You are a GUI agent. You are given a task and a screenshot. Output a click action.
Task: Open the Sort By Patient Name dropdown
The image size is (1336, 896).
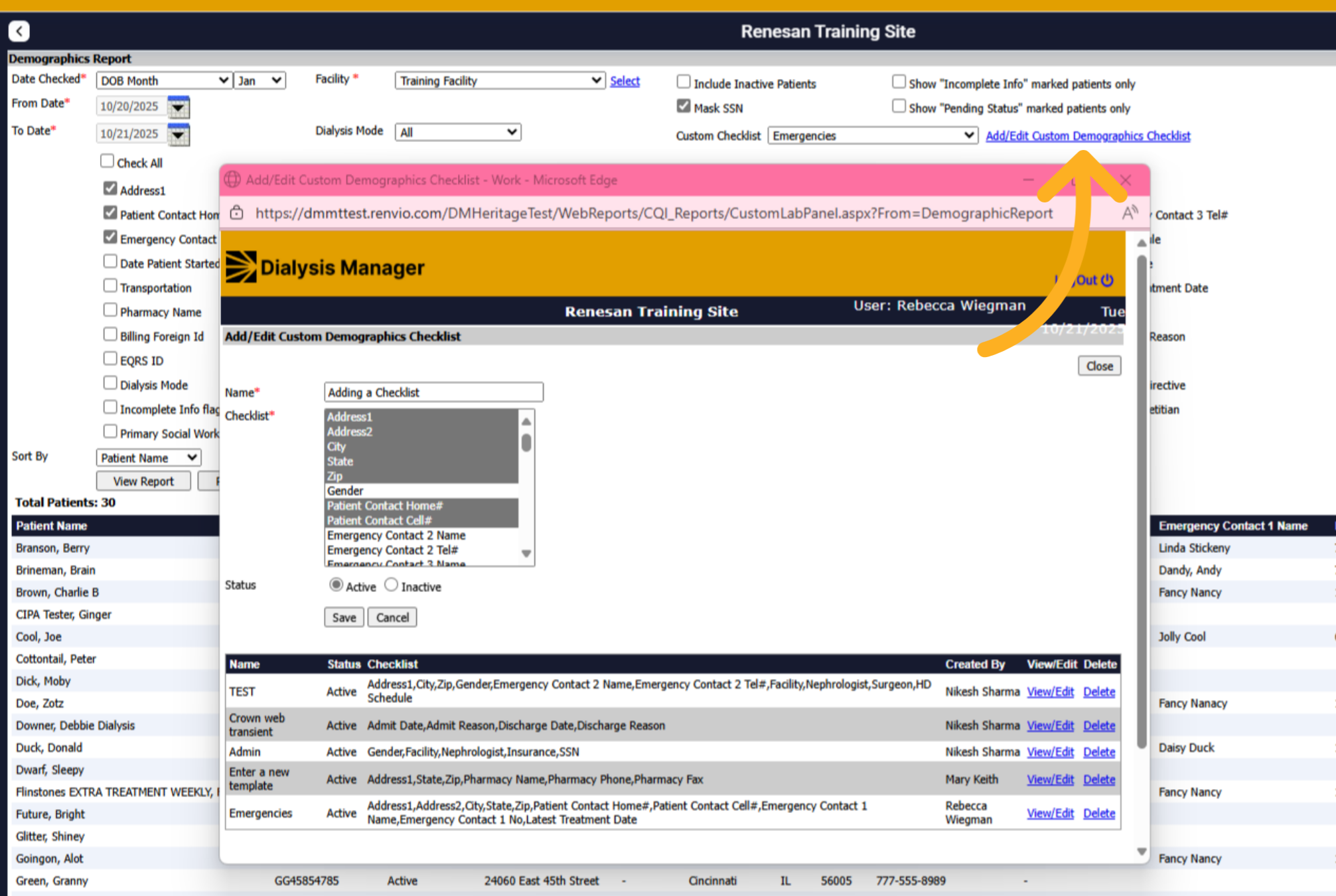(148, 457)
